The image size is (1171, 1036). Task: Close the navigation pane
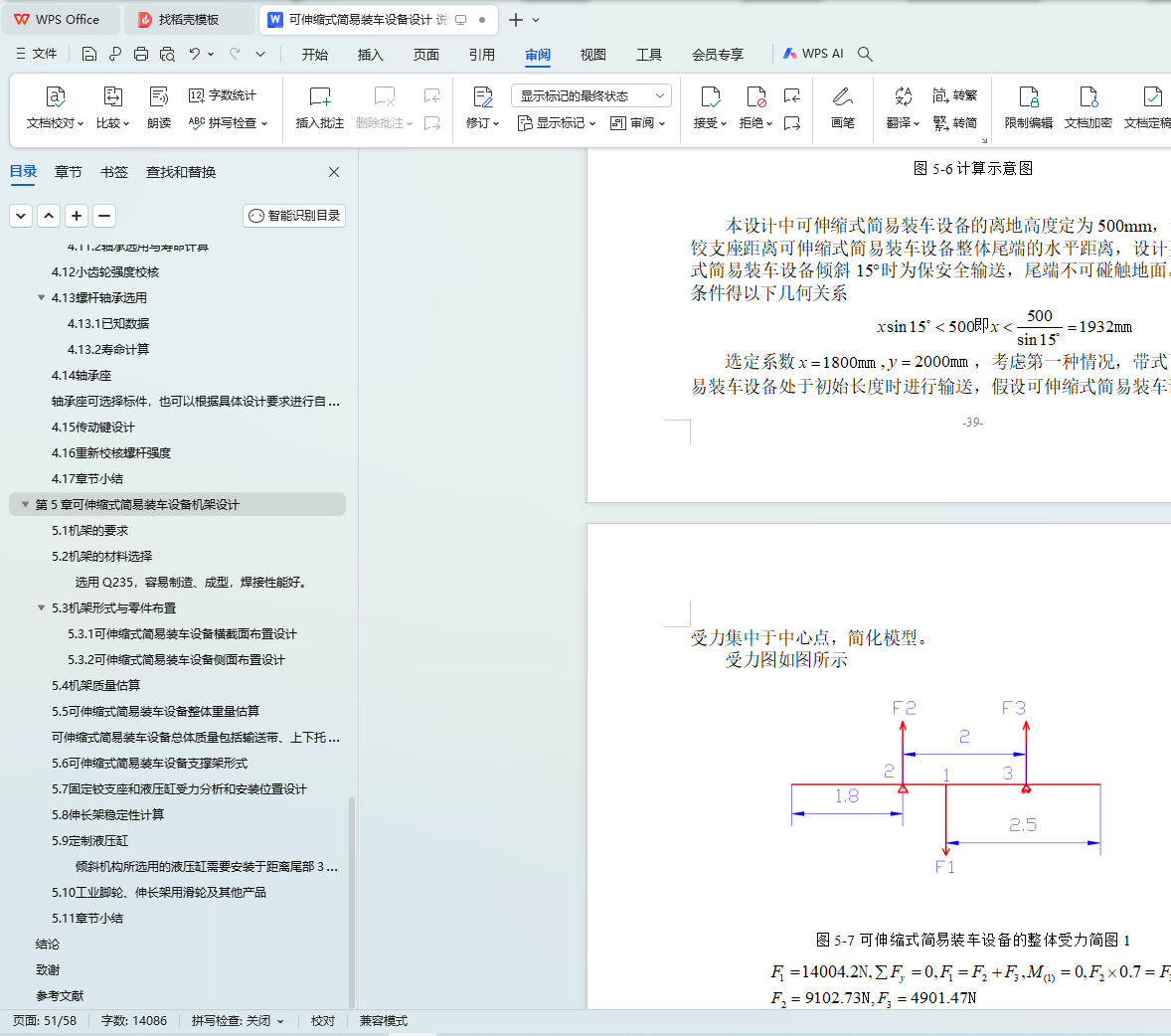click(334, 172)
